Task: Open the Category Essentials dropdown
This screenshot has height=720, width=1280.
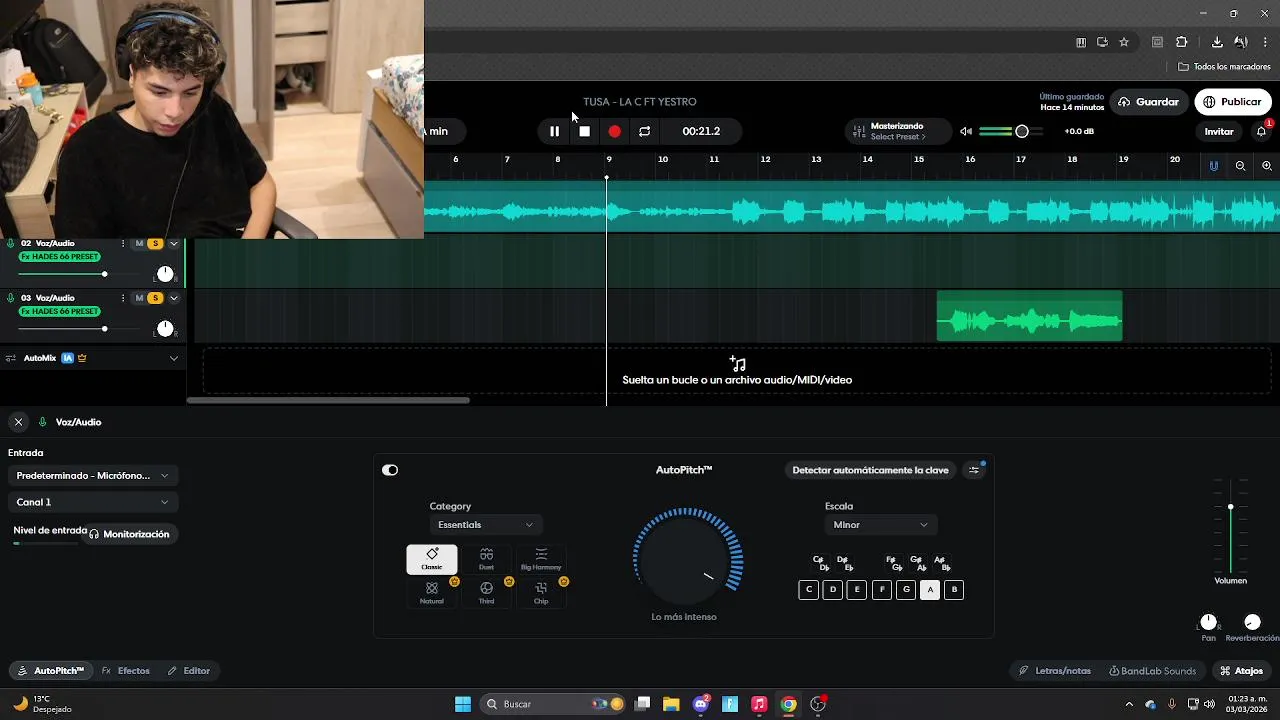Action: (x=485, y=525)
